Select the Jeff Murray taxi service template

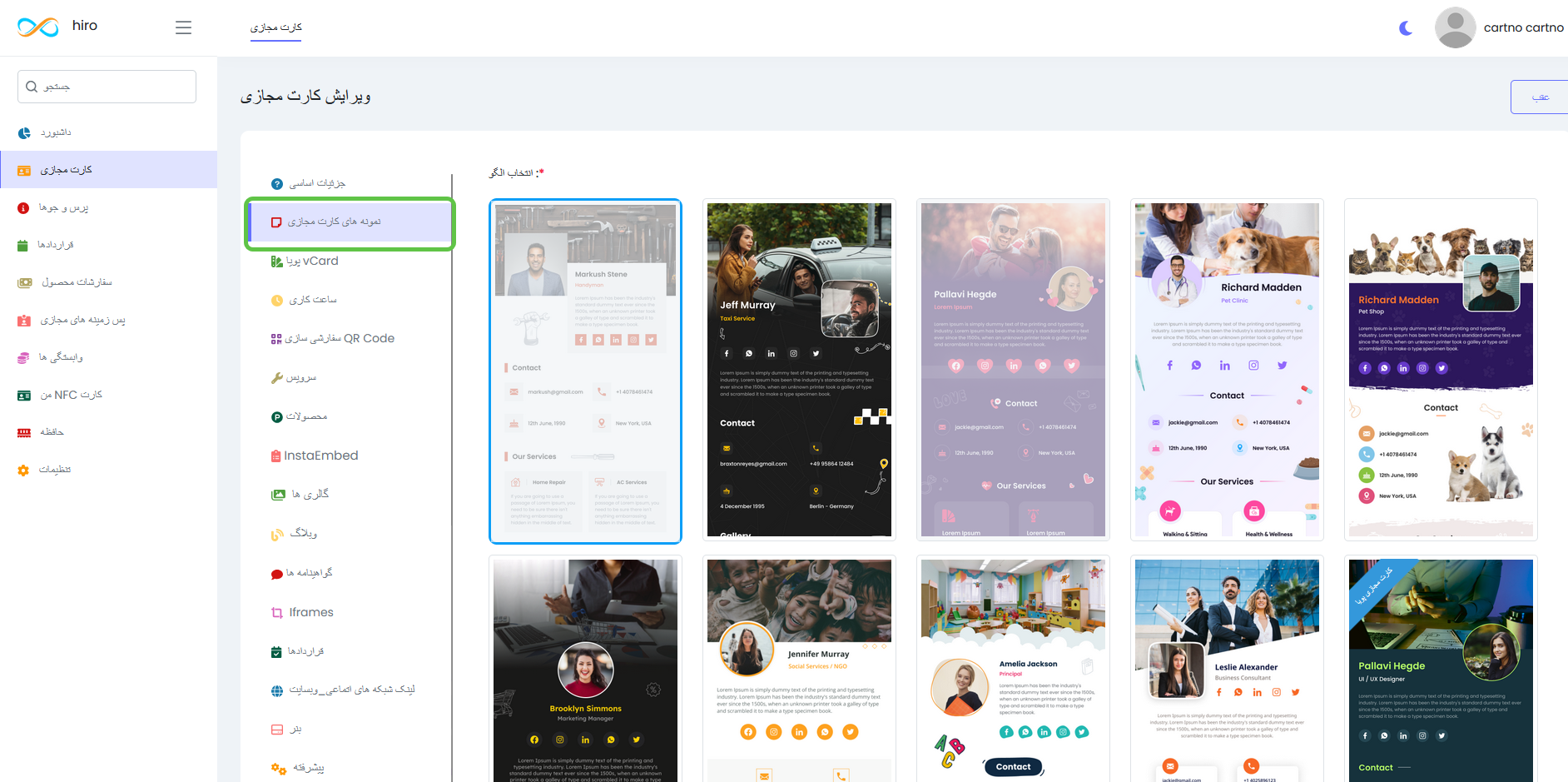(799, 371)
